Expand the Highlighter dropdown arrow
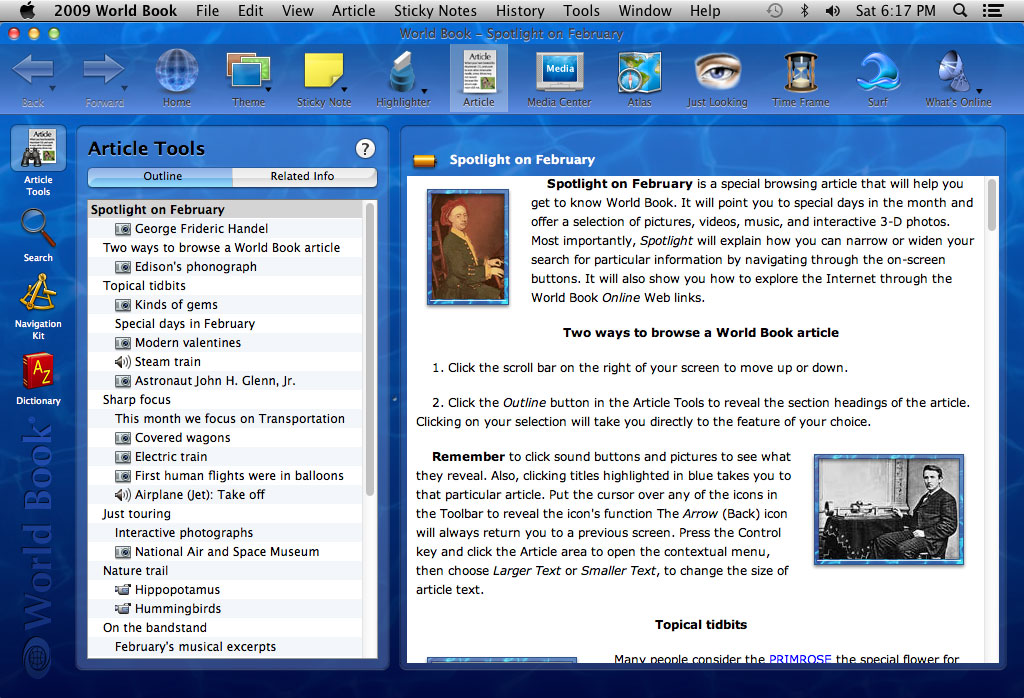The width and height of the screenshot is (1024, 698). click(424, 91)
